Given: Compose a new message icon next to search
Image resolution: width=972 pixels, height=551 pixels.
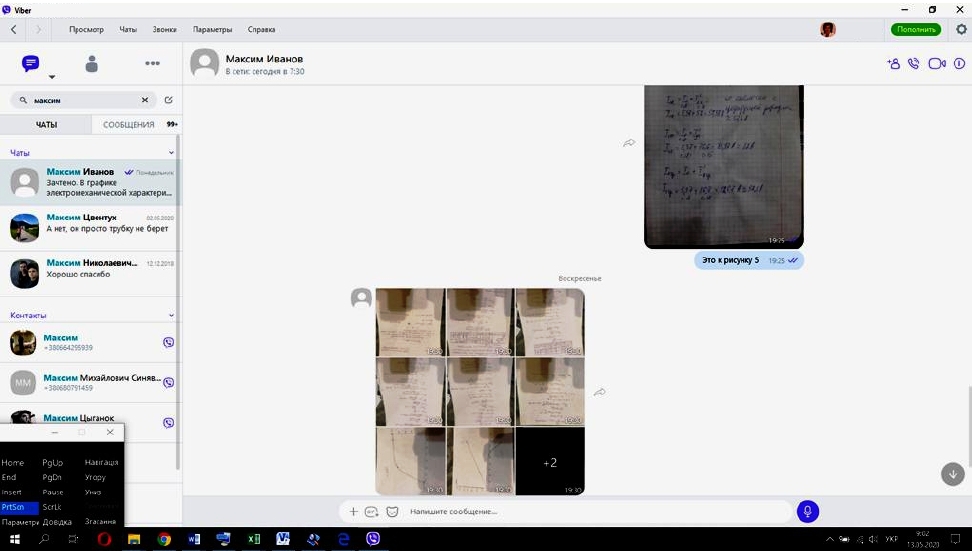Looking at the screenshot, I should pos(168,100).
